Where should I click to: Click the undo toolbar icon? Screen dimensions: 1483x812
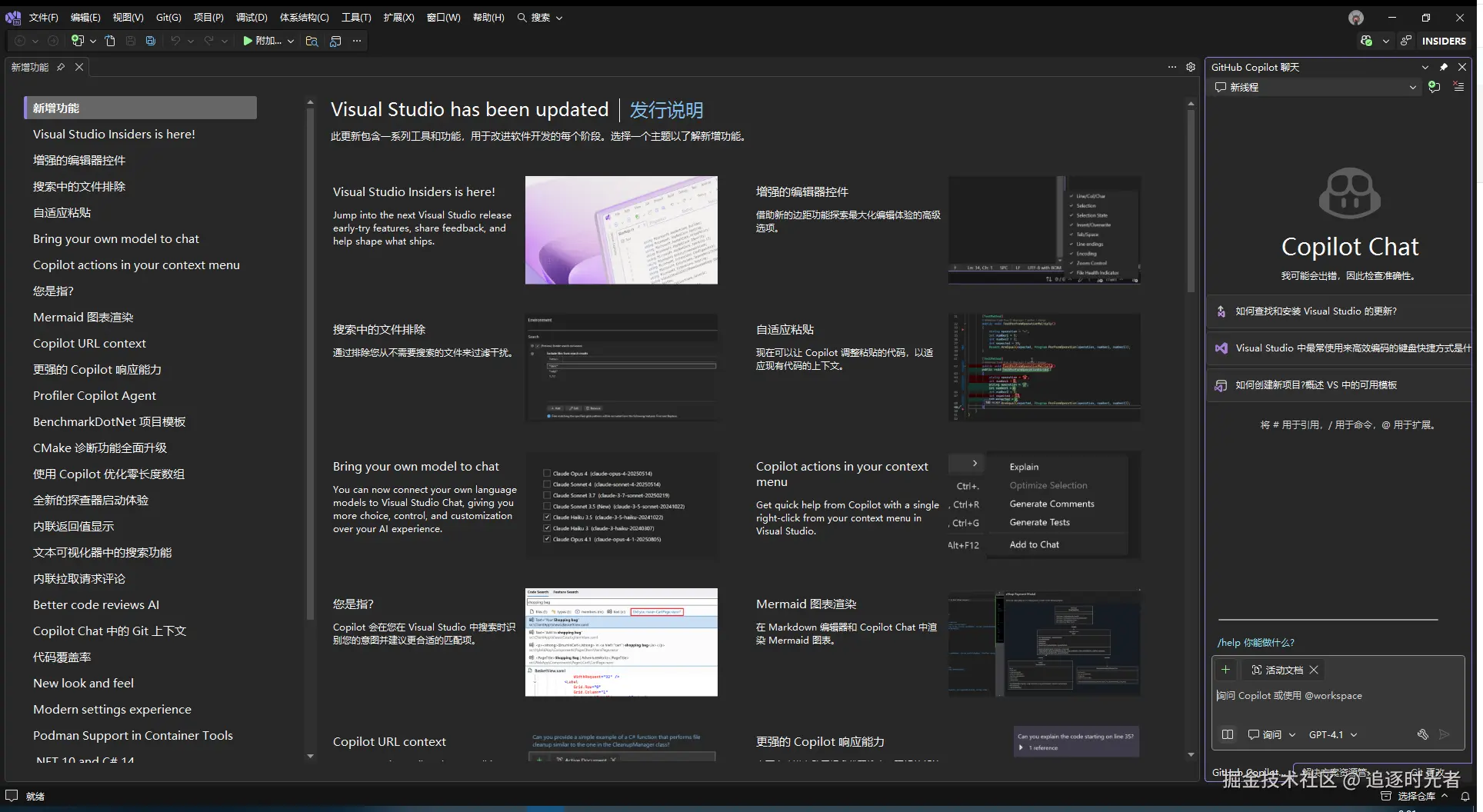(175, 41)
